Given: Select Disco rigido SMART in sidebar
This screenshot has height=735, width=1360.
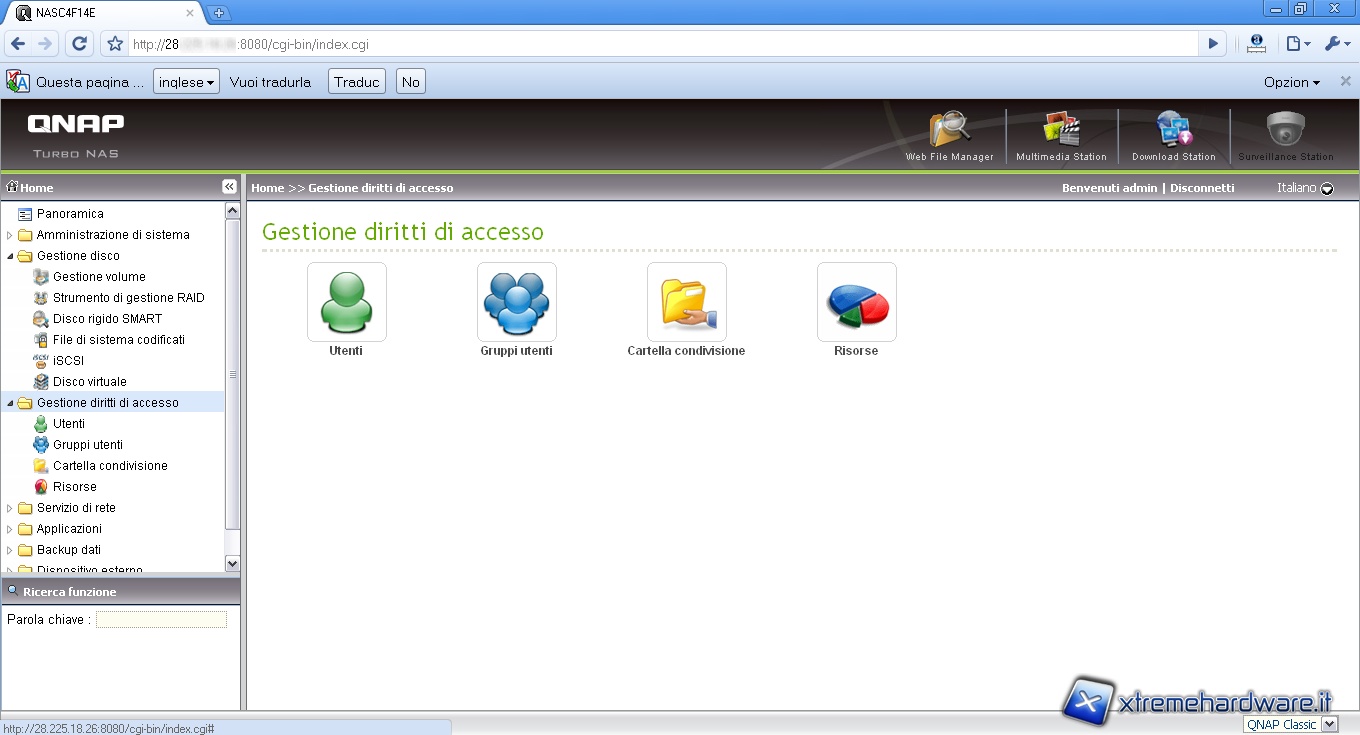Looking at the screenshot, I should tap(107, 319).
